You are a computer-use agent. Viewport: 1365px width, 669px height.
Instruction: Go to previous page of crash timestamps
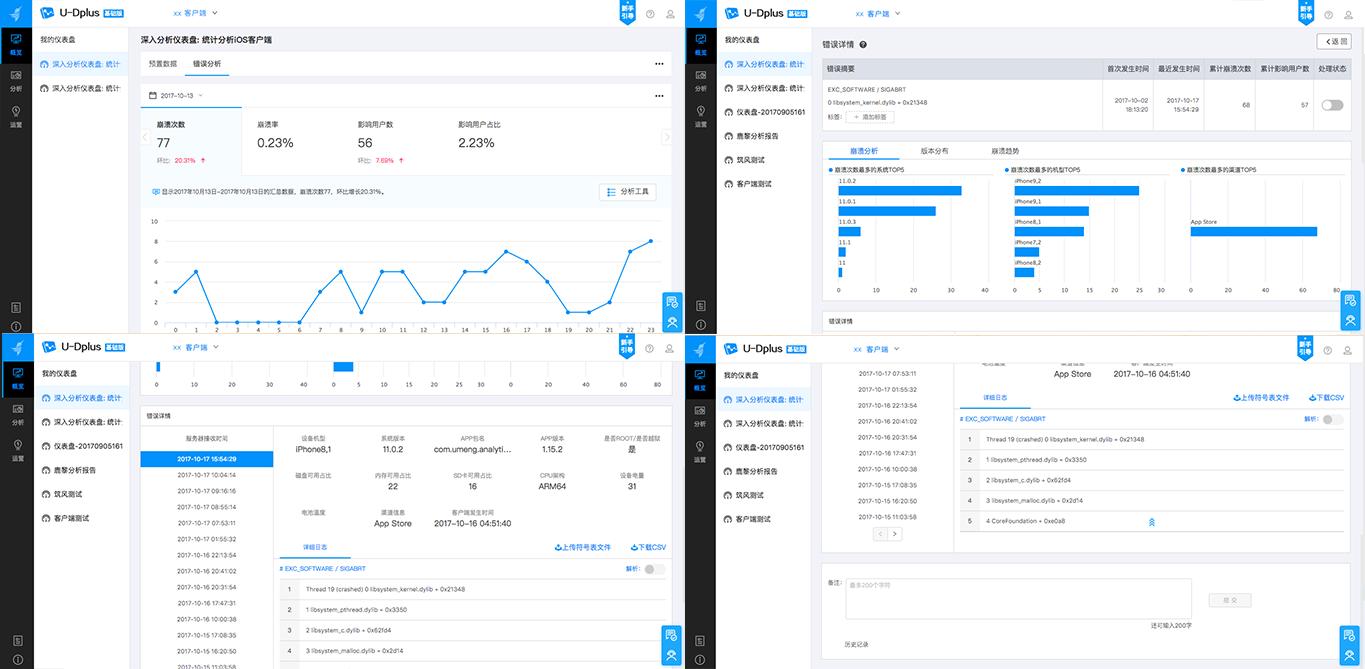[x=880, y=534]
